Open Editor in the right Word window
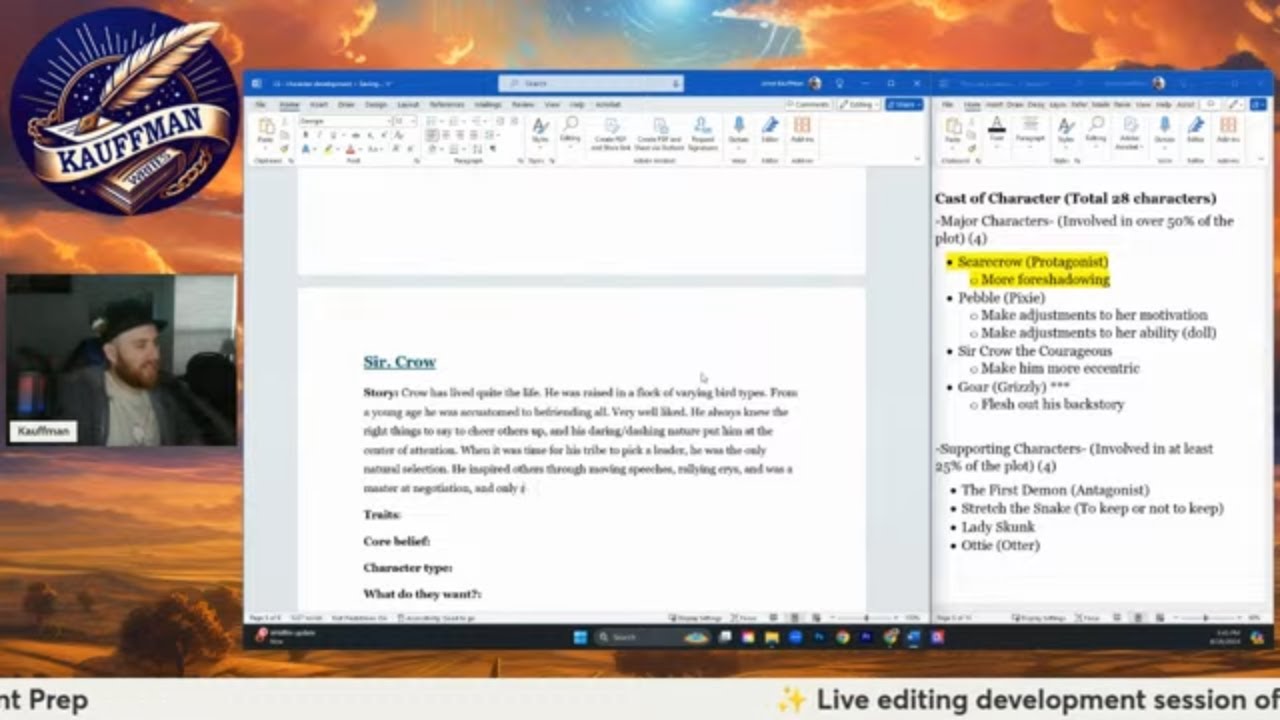 [x=1195, y=131]
